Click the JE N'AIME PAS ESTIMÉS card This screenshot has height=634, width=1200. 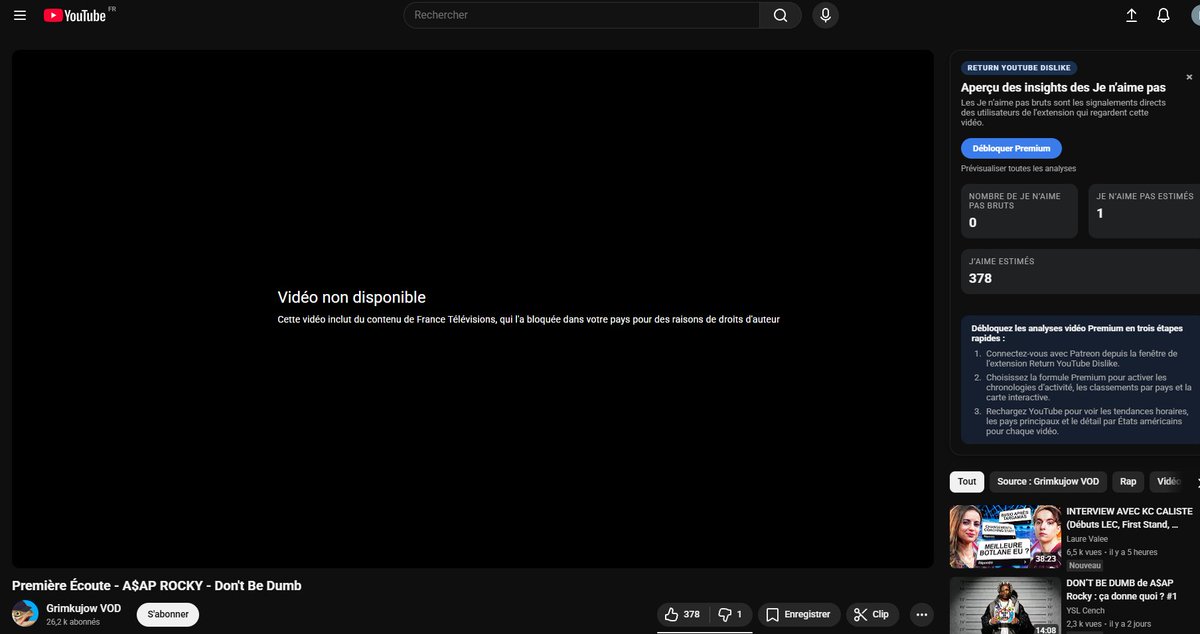1143,211
